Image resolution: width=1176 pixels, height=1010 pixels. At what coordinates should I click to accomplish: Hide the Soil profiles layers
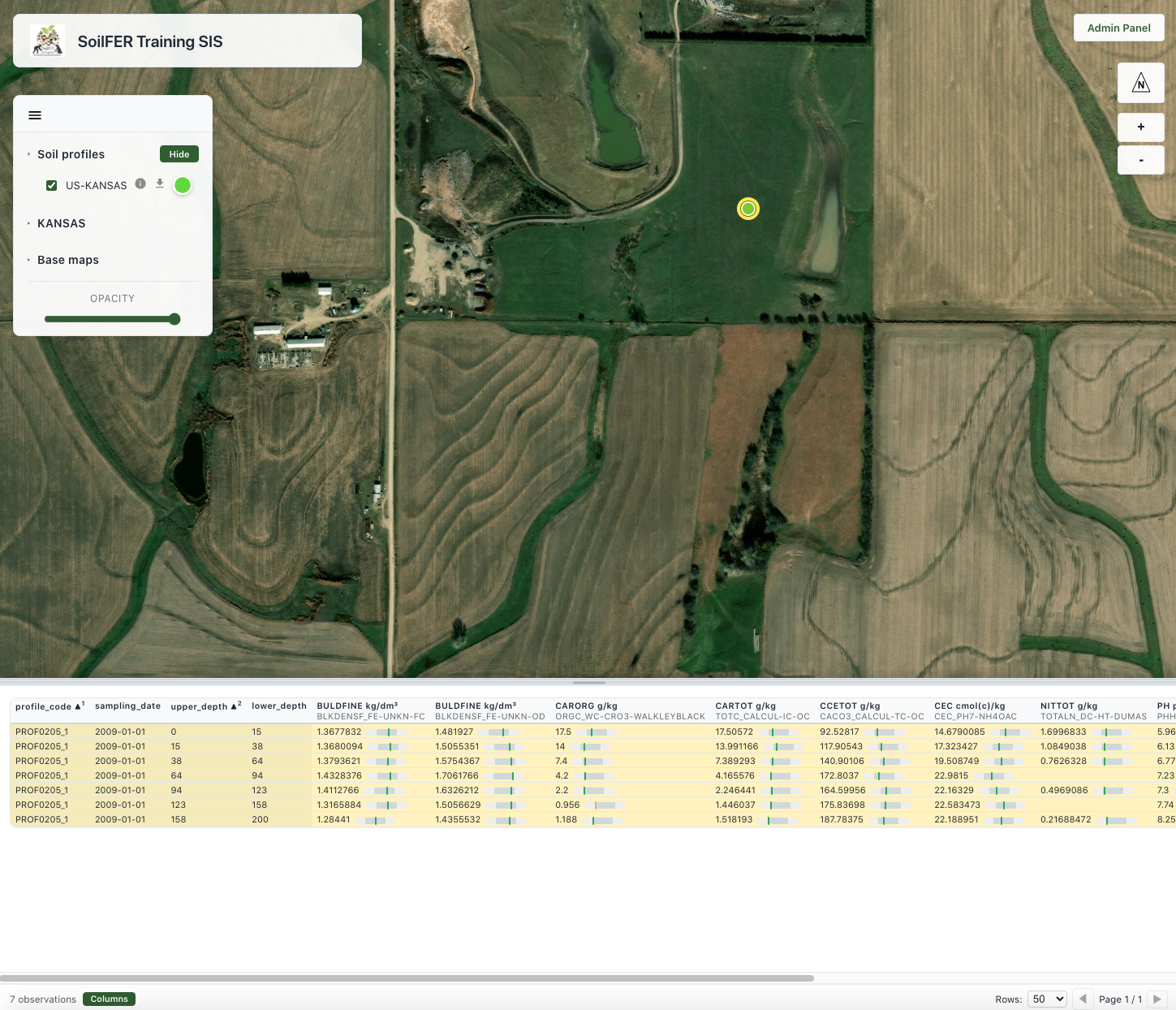click(x=179, y=154)
